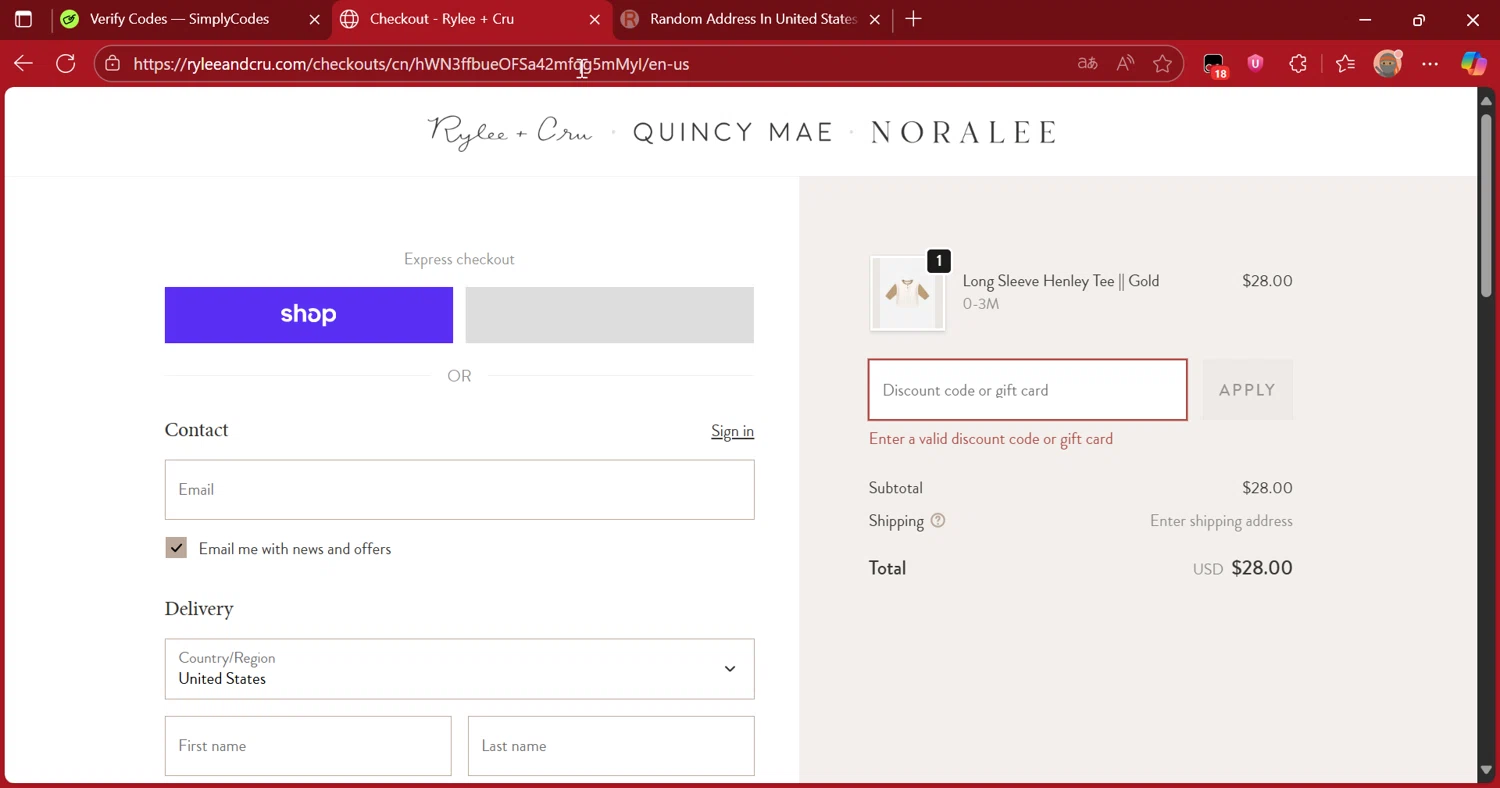
Task: Click the 0-3M size text
Action: (981, 304)
